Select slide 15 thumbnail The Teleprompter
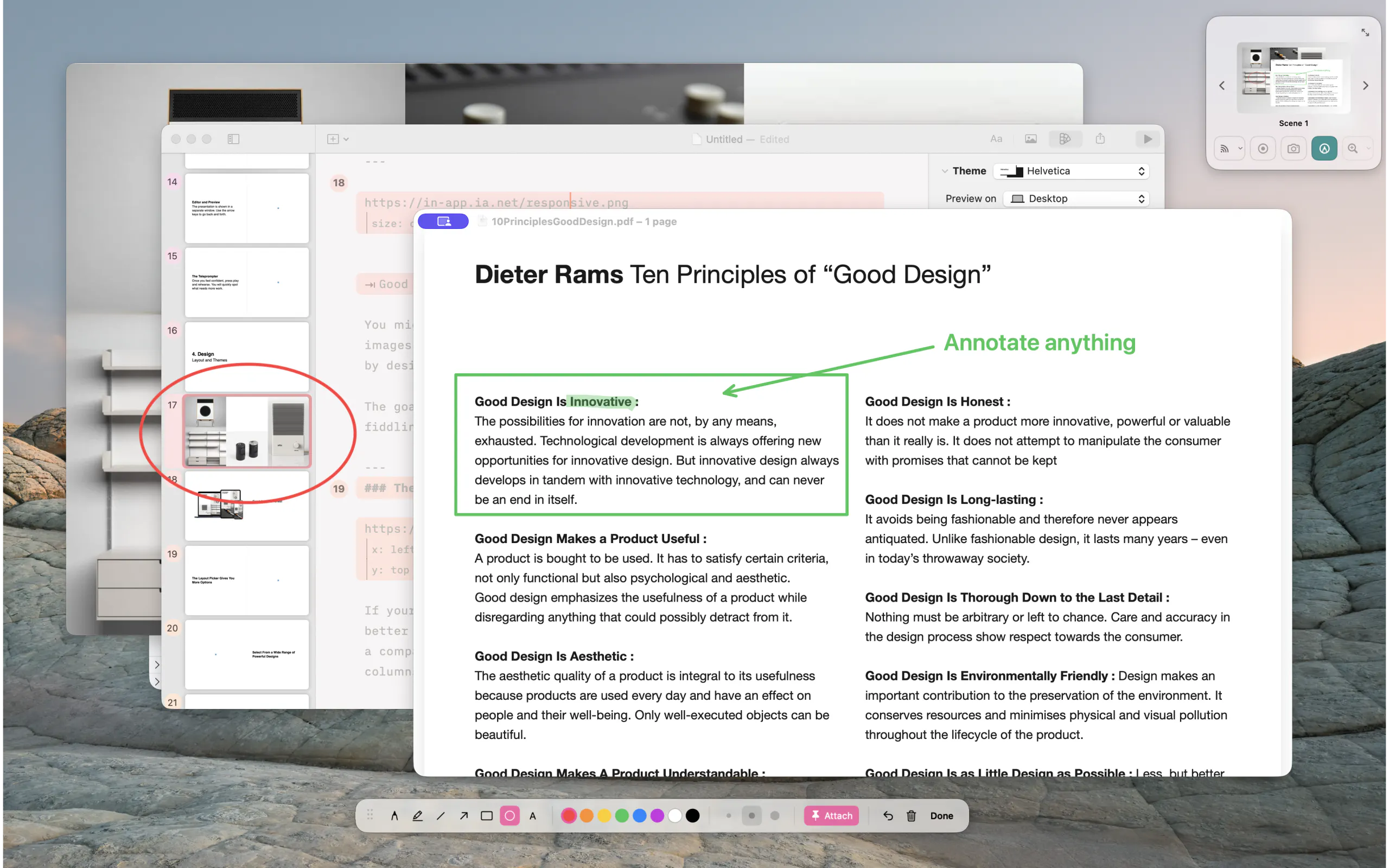Viewport: 1389px width, 868px height. (247, 283)
